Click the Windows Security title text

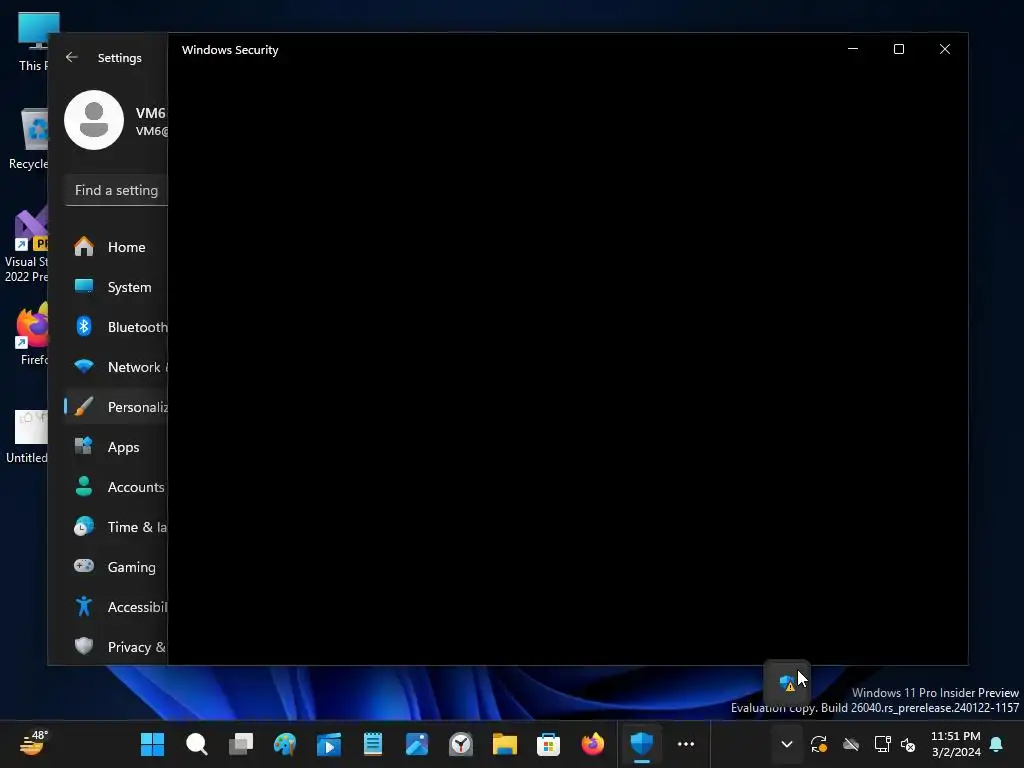pos(230,50)
